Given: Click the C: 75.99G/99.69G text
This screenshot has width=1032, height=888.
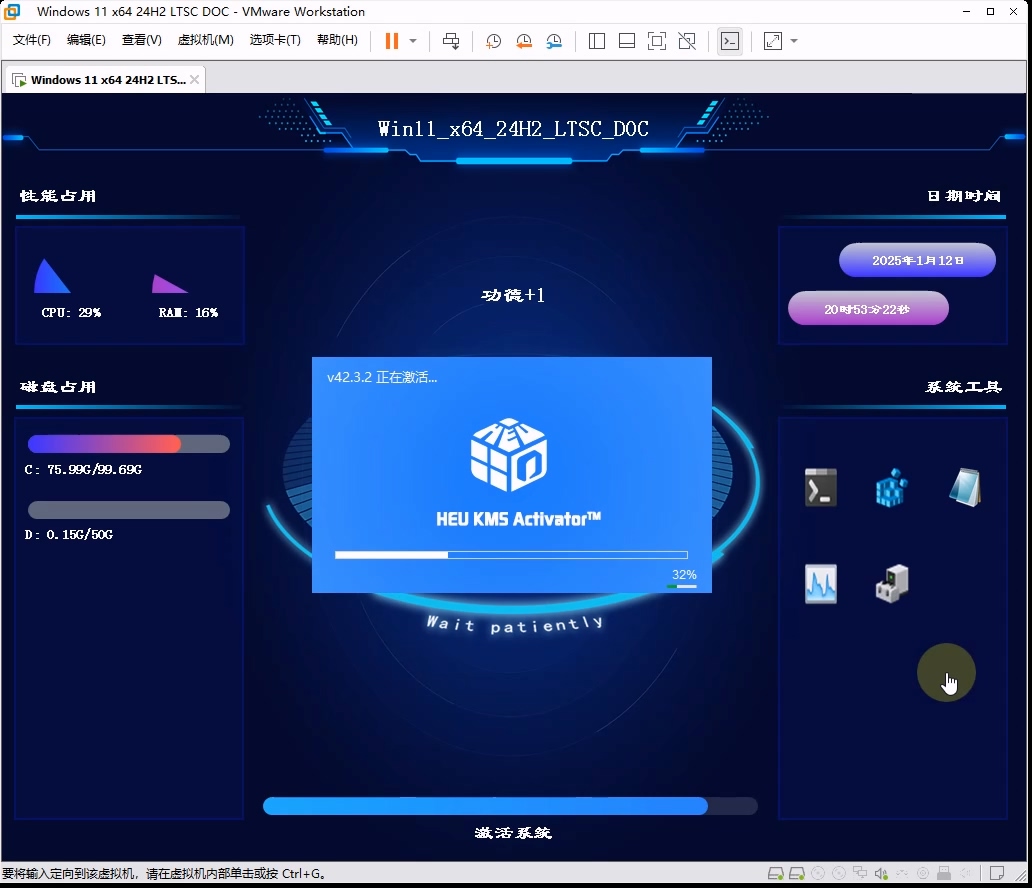Looking at the screenshot, I should [83, 469].
